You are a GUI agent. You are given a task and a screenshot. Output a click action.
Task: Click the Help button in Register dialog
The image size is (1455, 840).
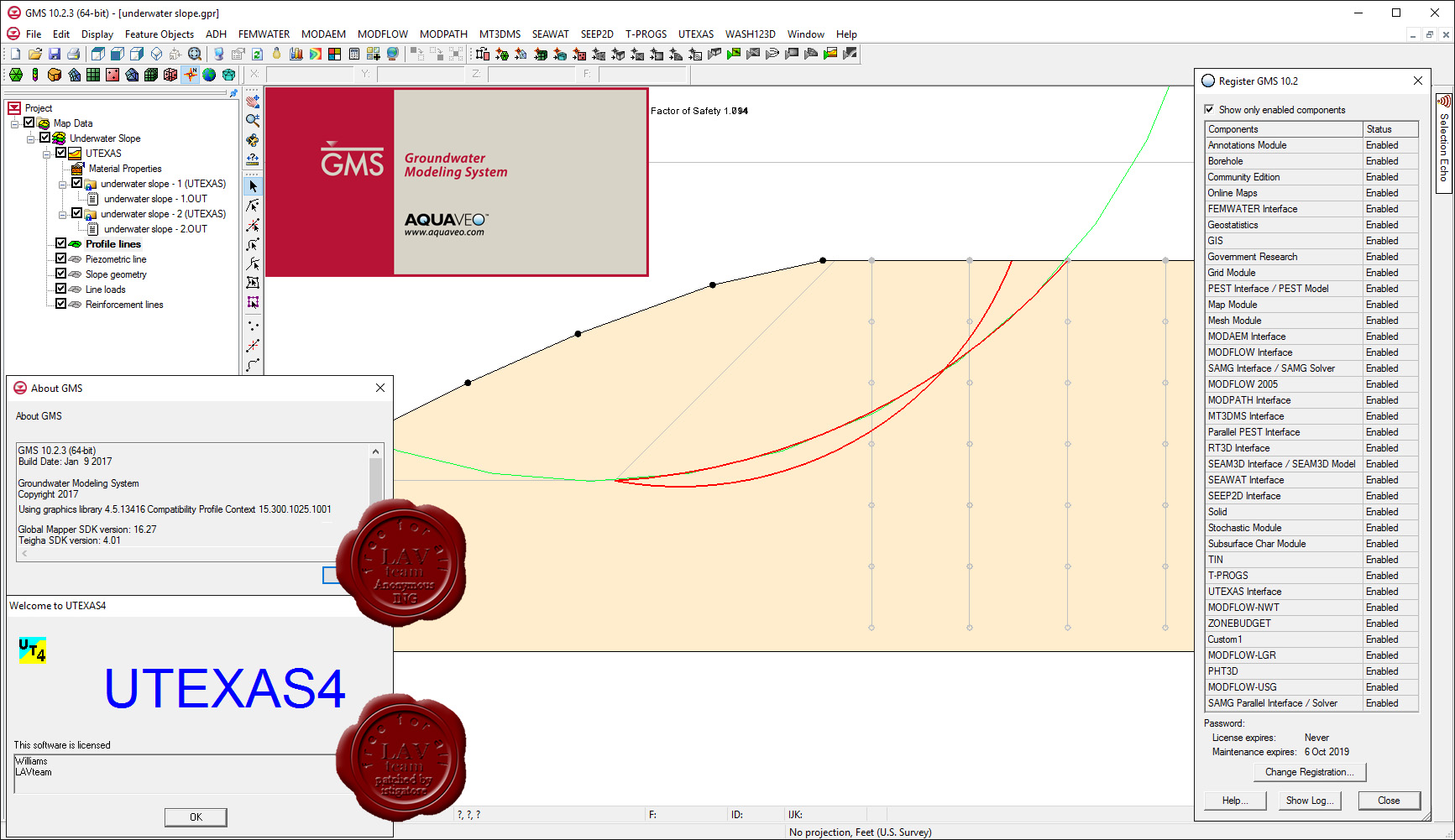tap(1234, 801)
